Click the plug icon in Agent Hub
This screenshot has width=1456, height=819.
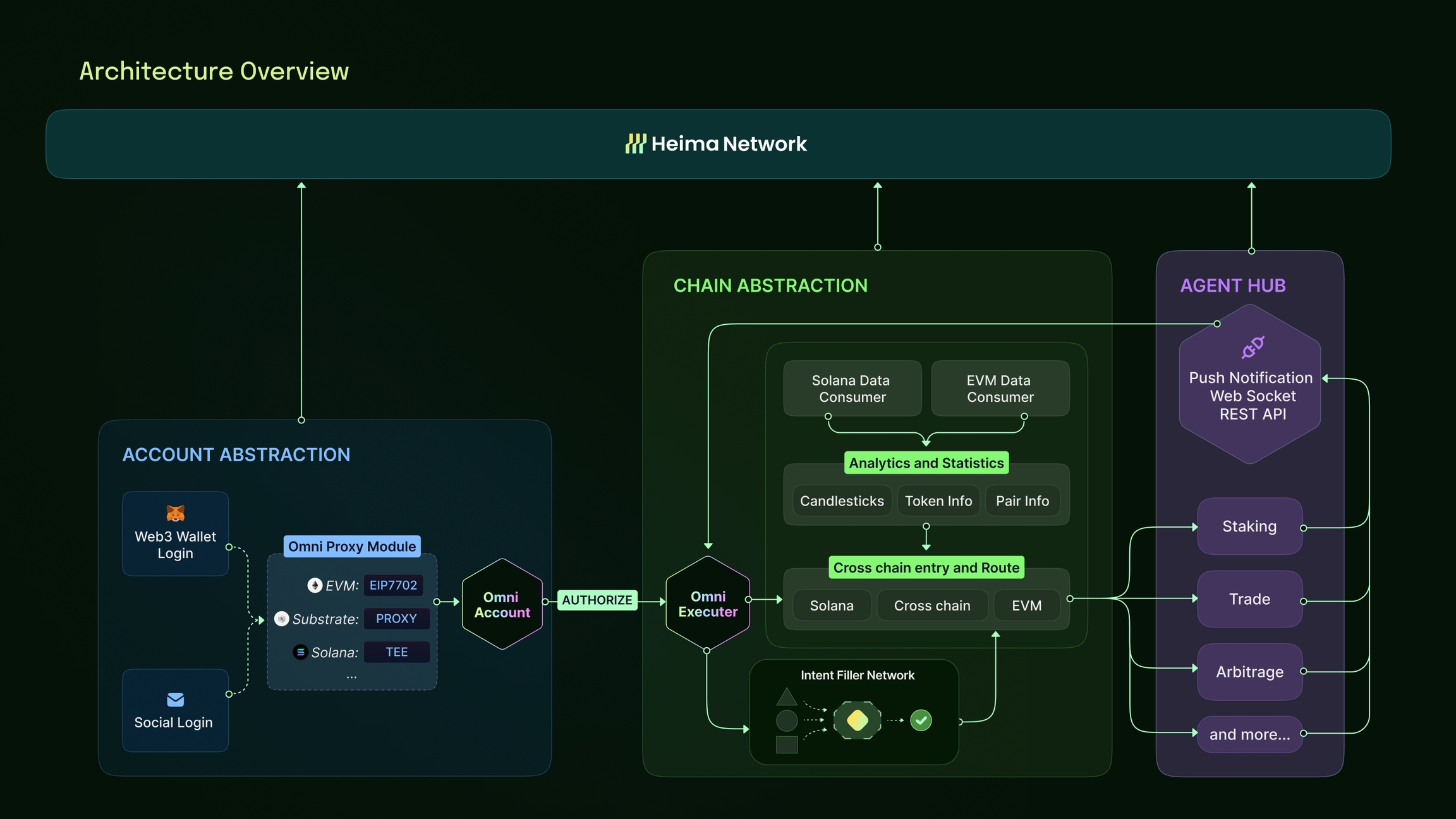1253,347
